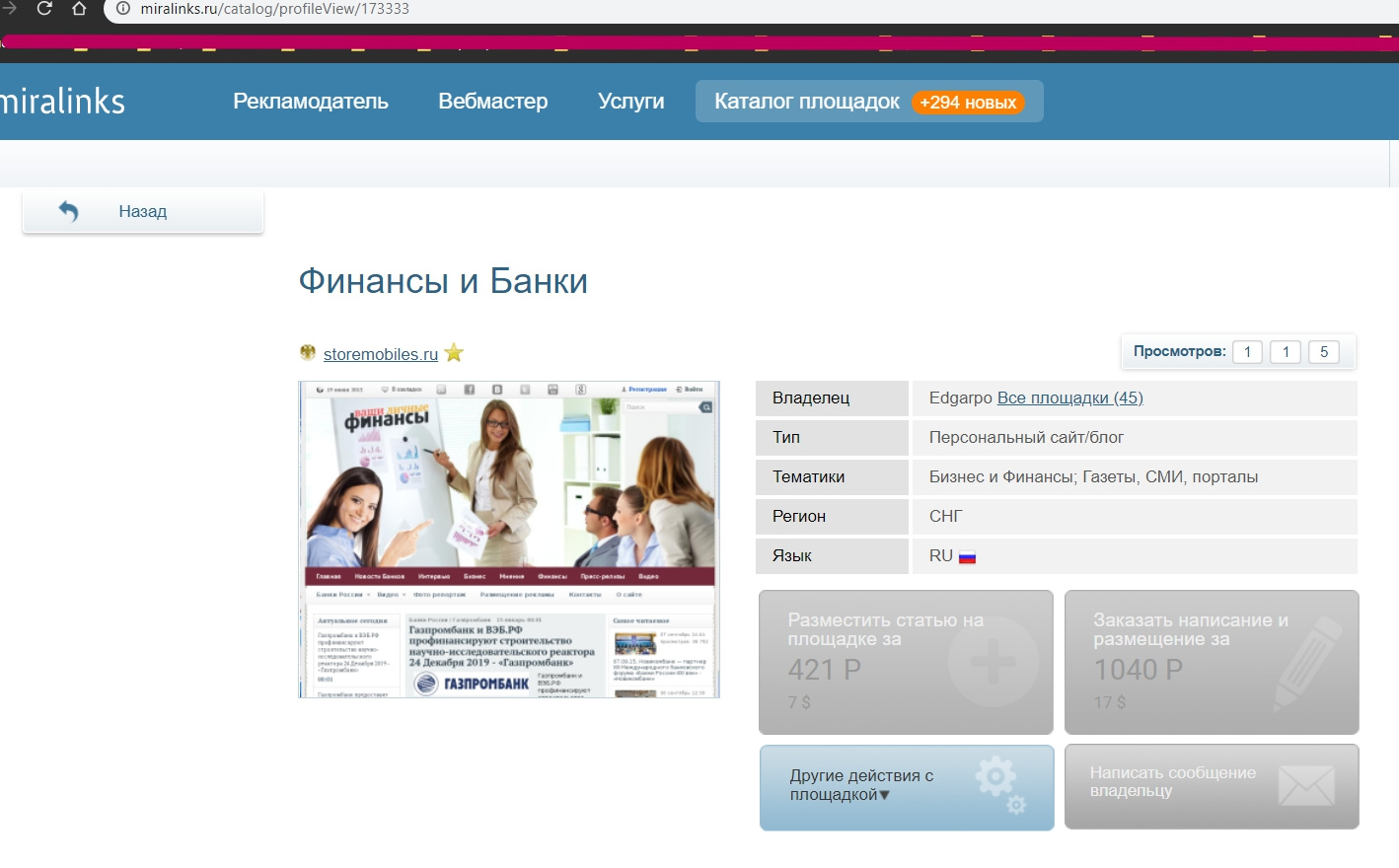The image size is (1399, 868).
Task: Click the site info icon in address bar
Action: [123, 9]
